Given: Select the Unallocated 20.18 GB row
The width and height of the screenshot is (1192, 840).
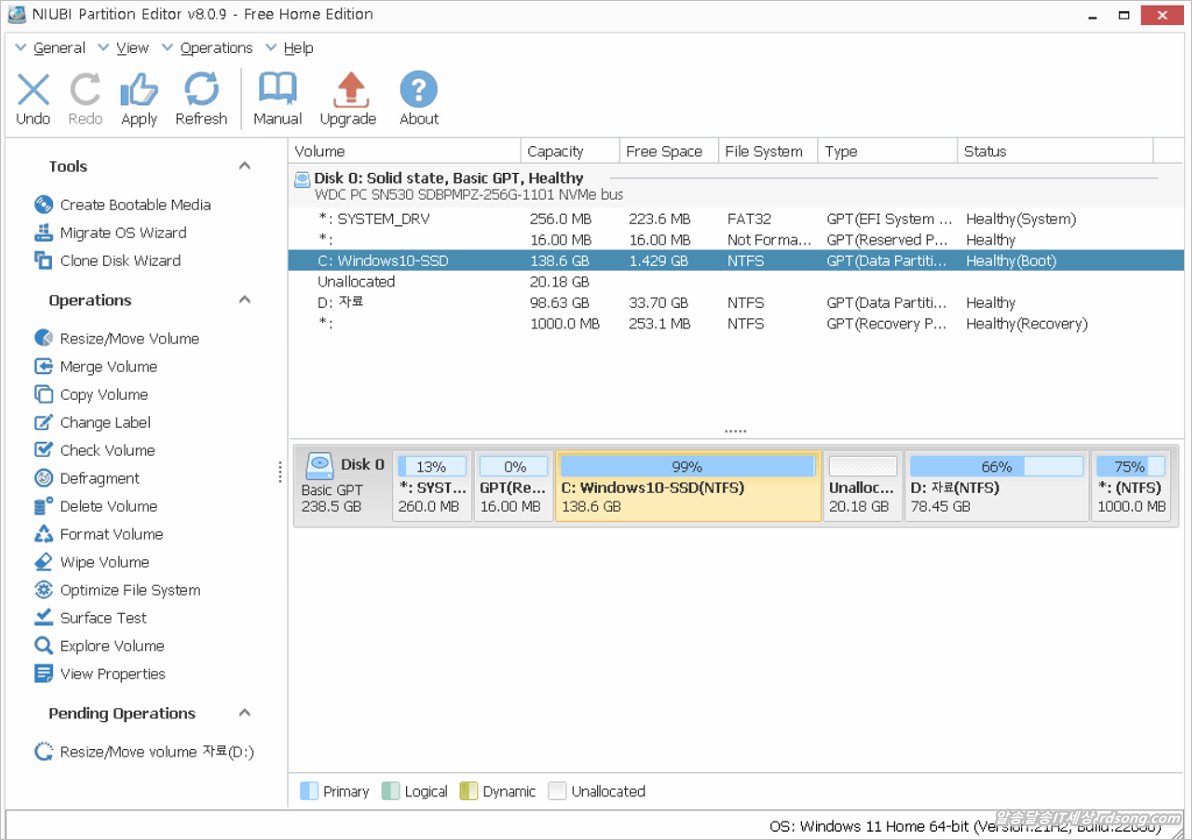Looking at the screenshot, I should pos(357,282).
